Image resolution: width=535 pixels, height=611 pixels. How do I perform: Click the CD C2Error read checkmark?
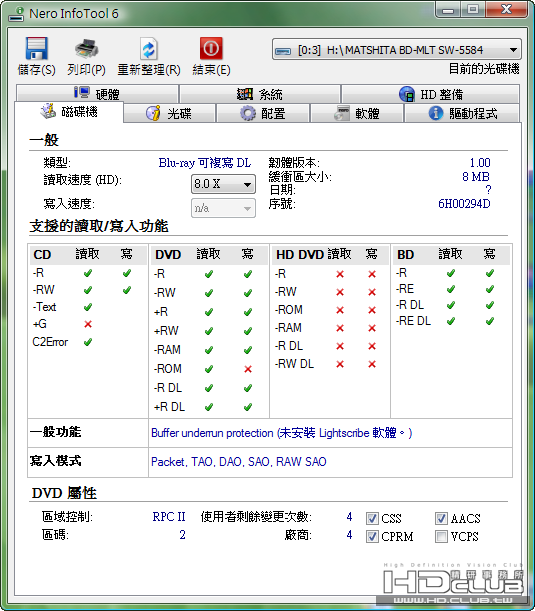(88, 342)
